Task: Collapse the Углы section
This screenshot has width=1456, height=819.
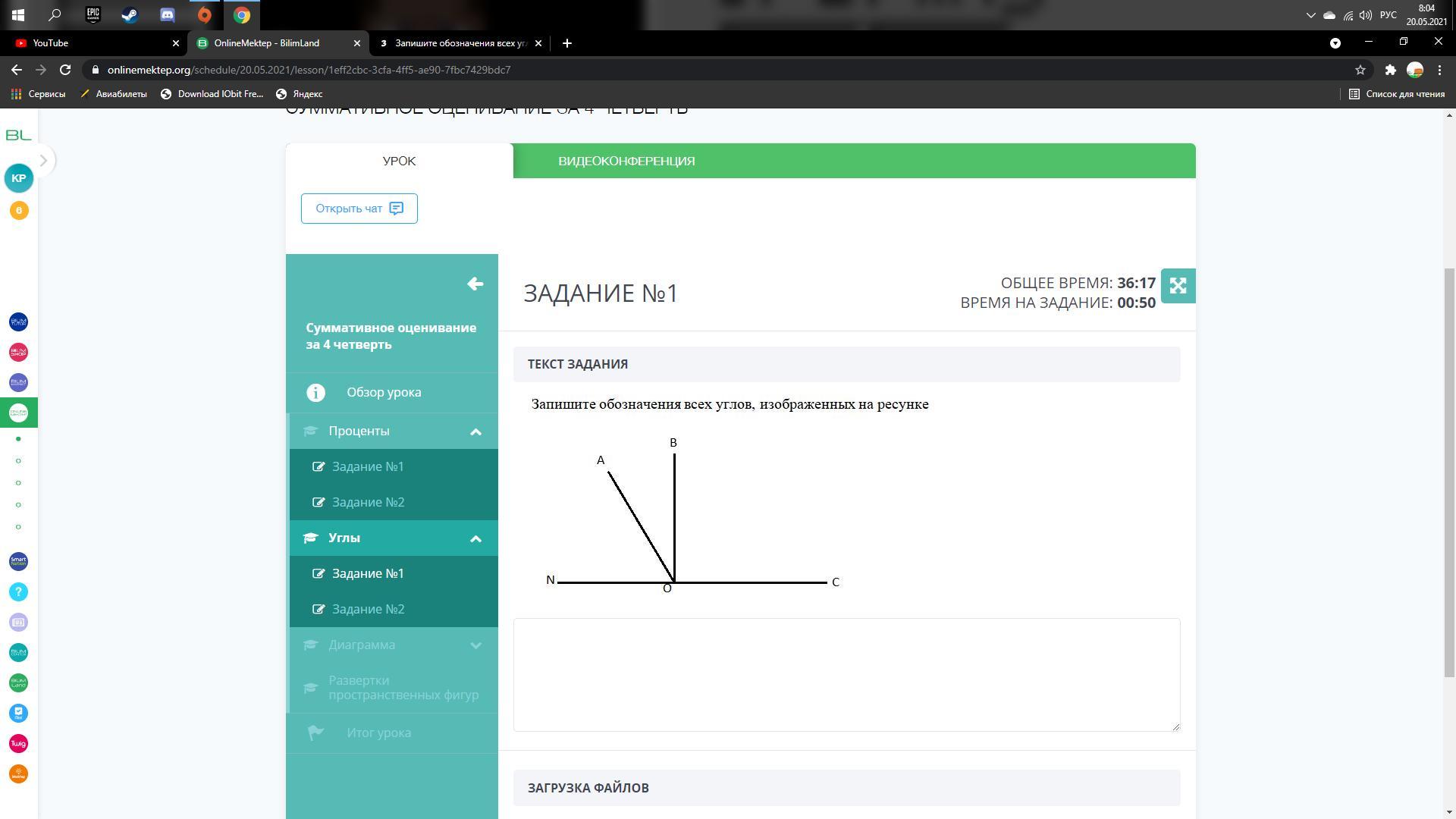Action: click(x=475, y=538)
